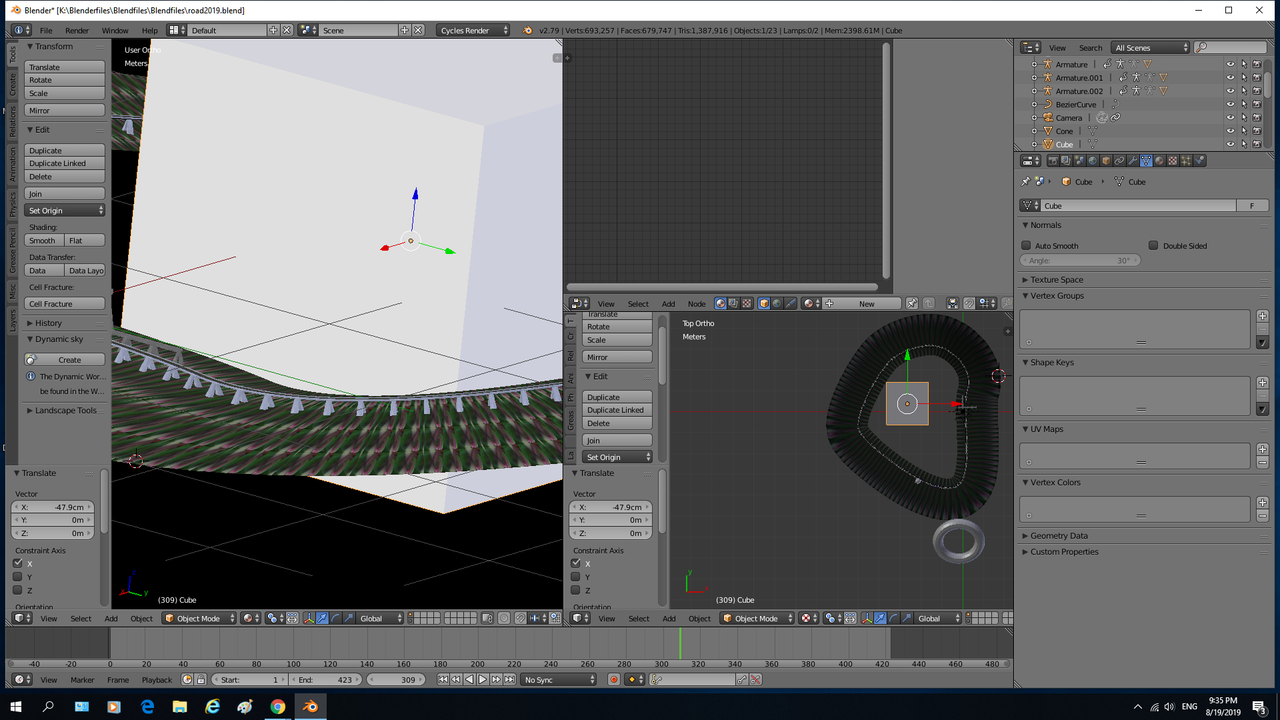
Task: Click the Angle slider under Normals
Action: [1081, 260]
